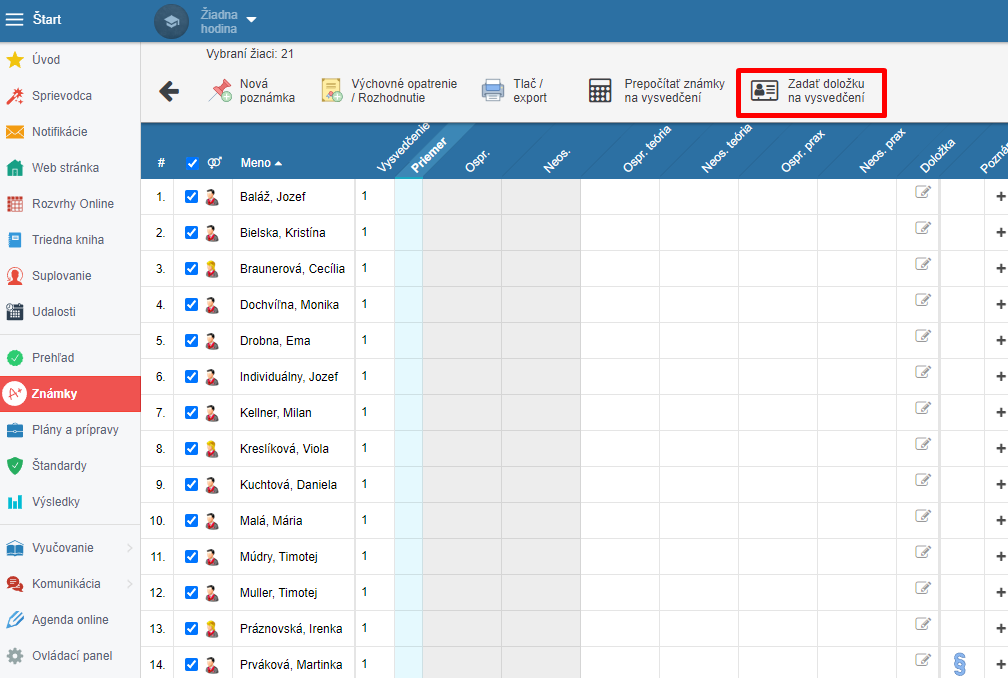The height and width of the screenshot is (678, 1008).
Task: Edit doložka for Malá, Mária
Action: pyautogui.click(x=922, y=516)
